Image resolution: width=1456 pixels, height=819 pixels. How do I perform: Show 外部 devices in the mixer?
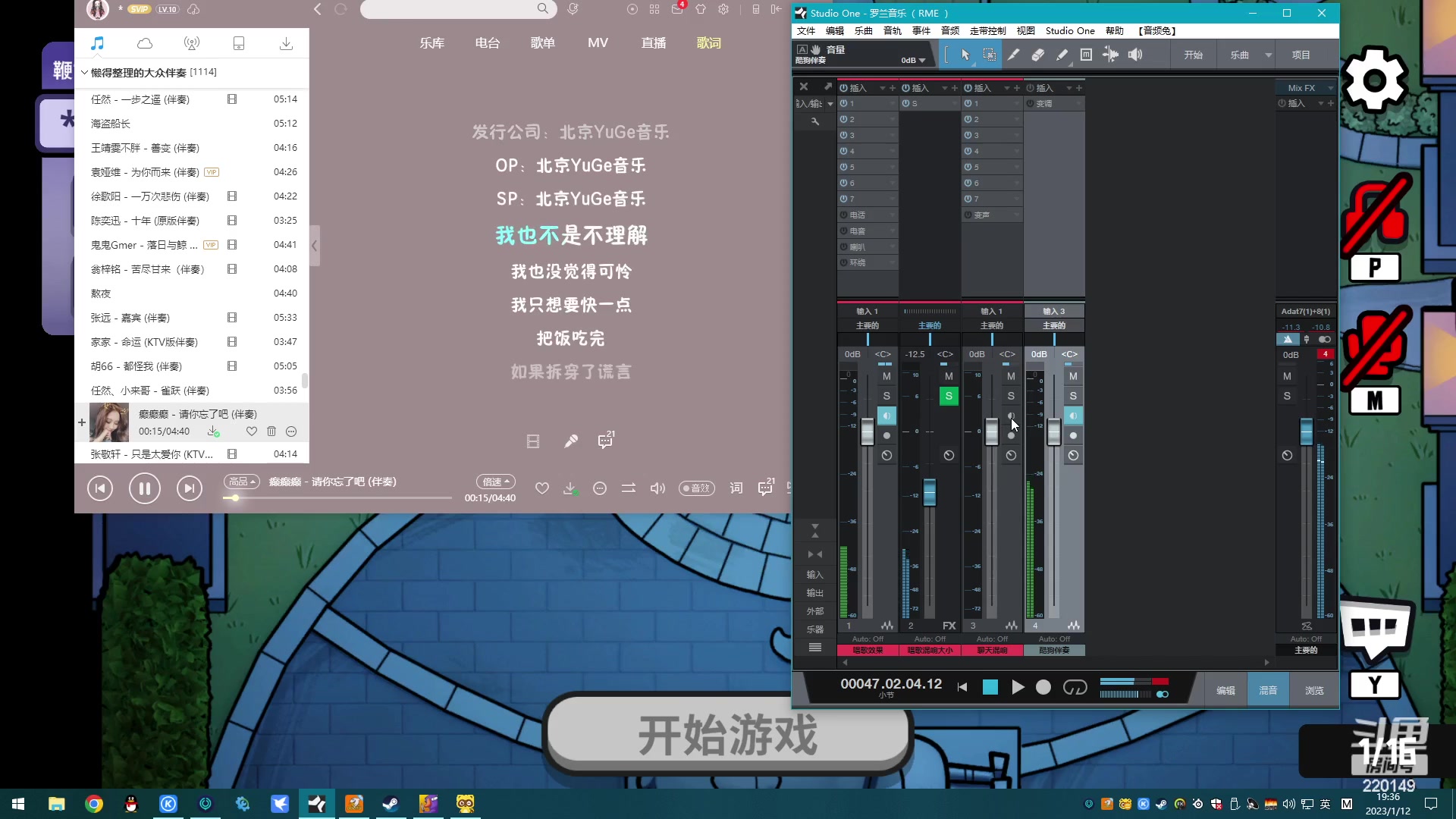click(814, 611)
